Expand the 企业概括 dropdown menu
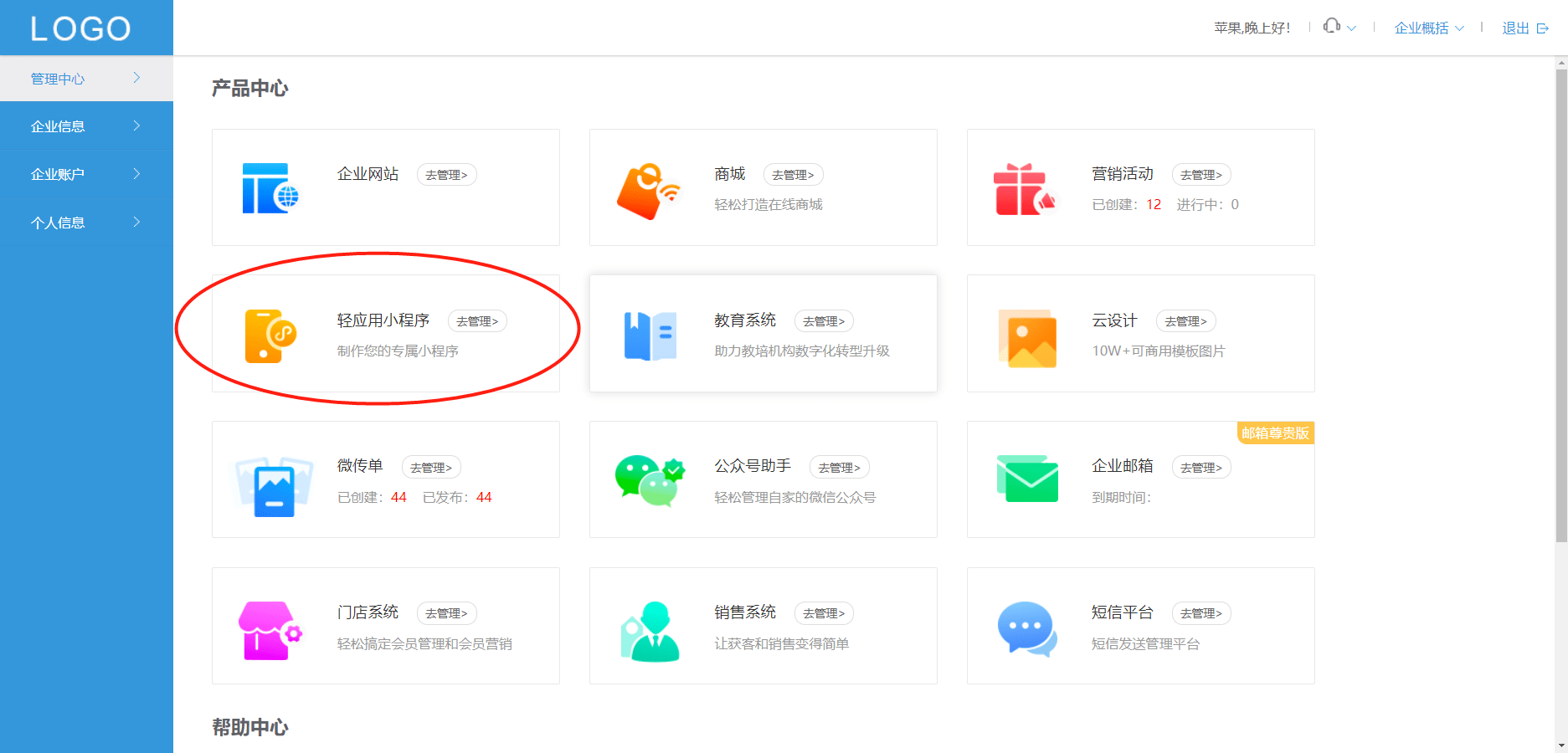Screen dimensions: 1568x753 (1428, 28)
